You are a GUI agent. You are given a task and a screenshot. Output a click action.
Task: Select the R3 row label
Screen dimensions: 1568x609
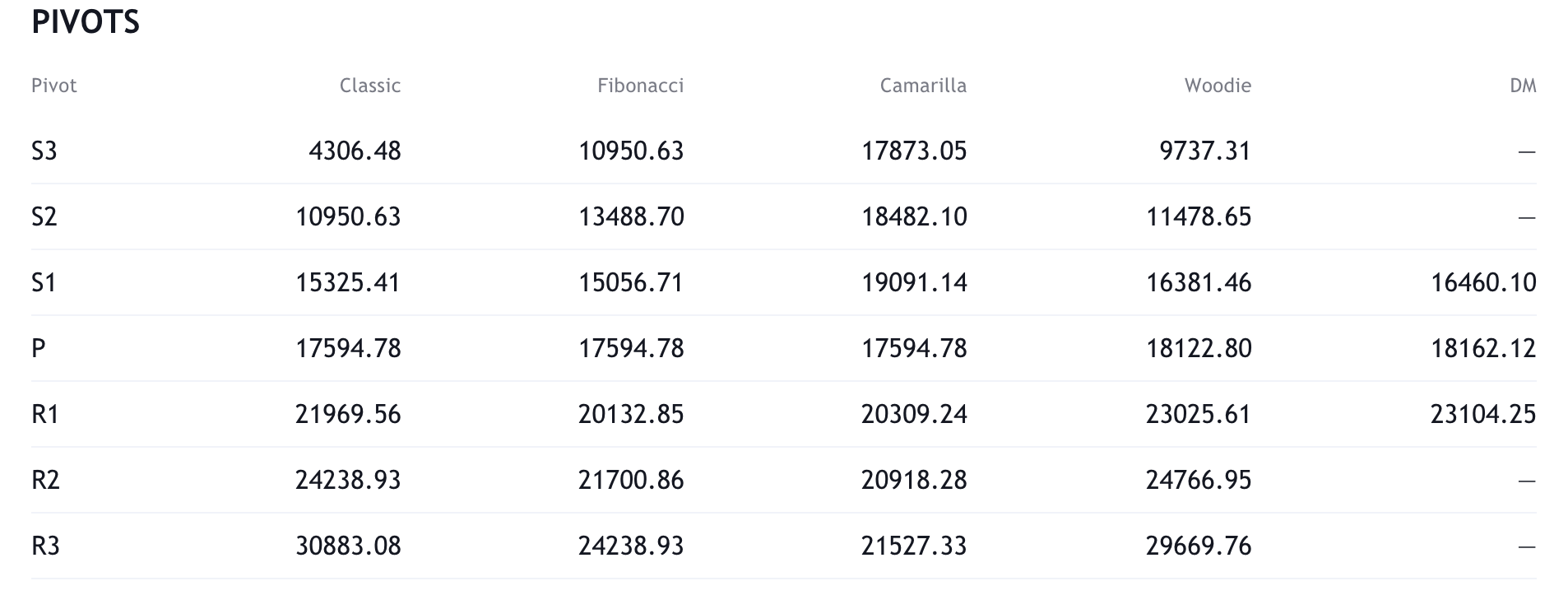point(45,546)
